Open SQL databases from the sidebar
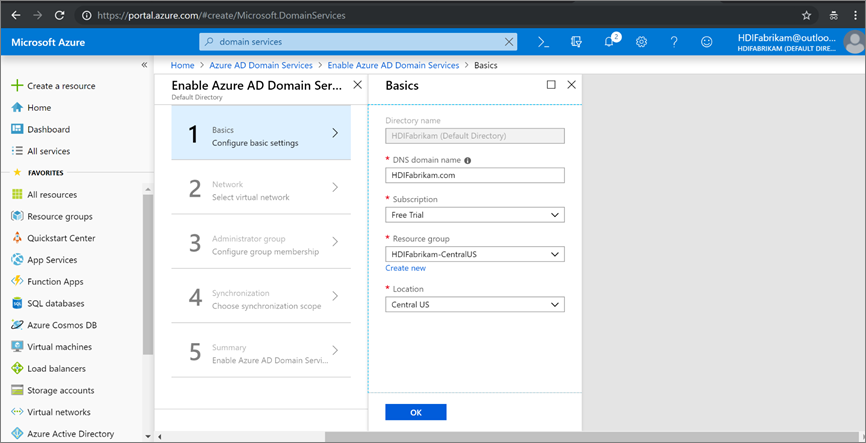Image resolution: width=866 pixels, height=443 pixels. click(55, 303)
